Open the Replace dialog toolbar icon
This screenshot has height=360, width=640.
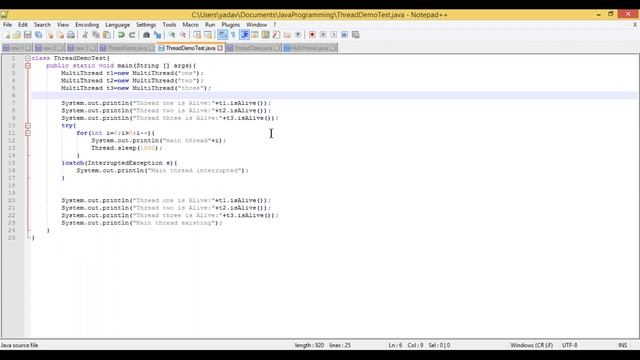tap(157, 35)
